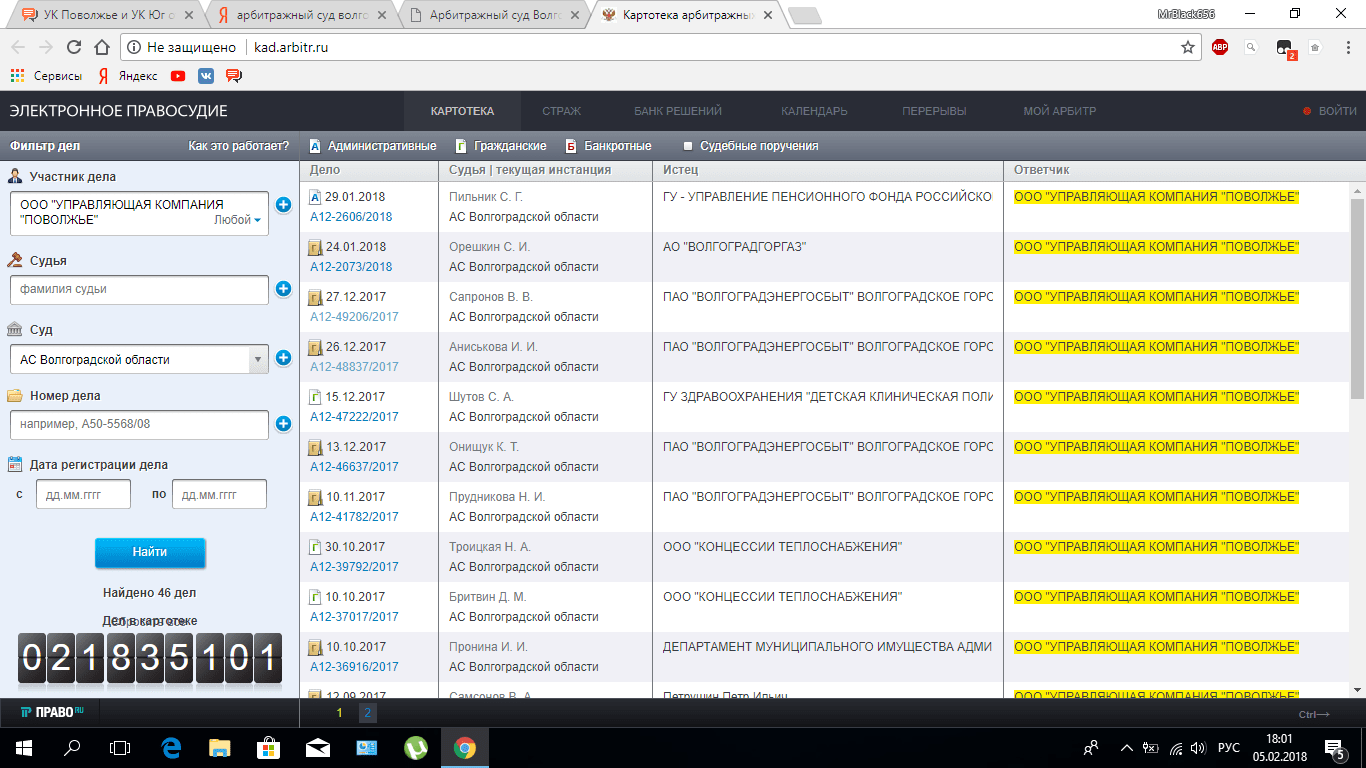Expand the court selection dropdown arrow
1366x768 pixels.
(257, 359)
